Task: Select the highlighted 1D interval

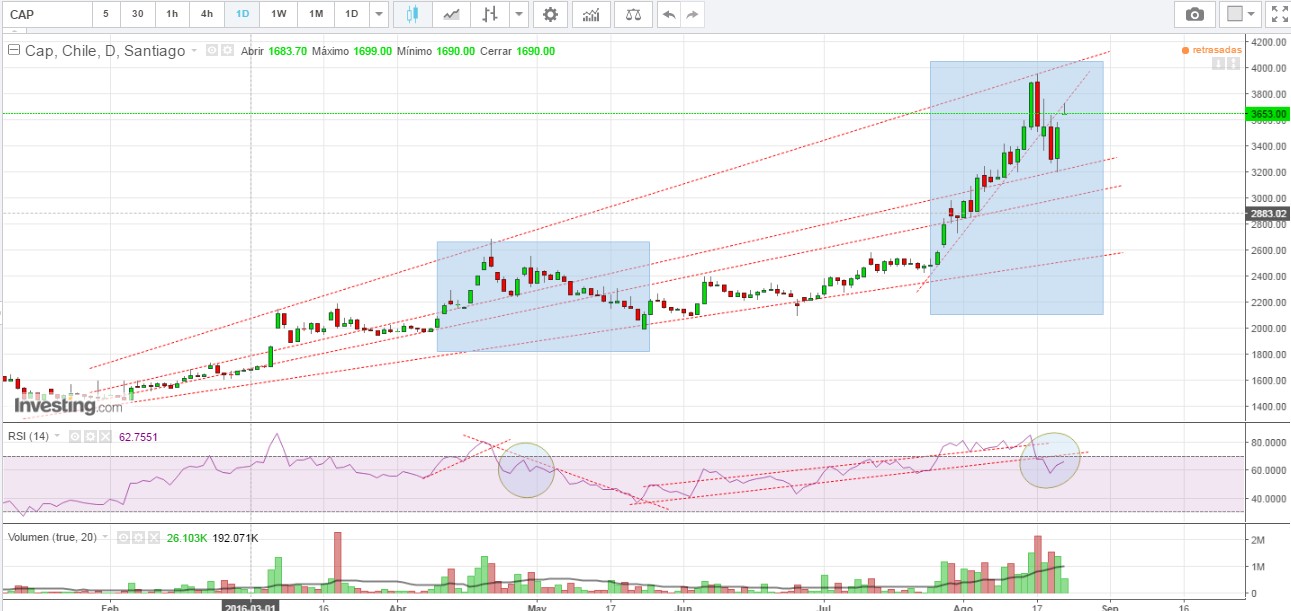Action: [242, 14]
